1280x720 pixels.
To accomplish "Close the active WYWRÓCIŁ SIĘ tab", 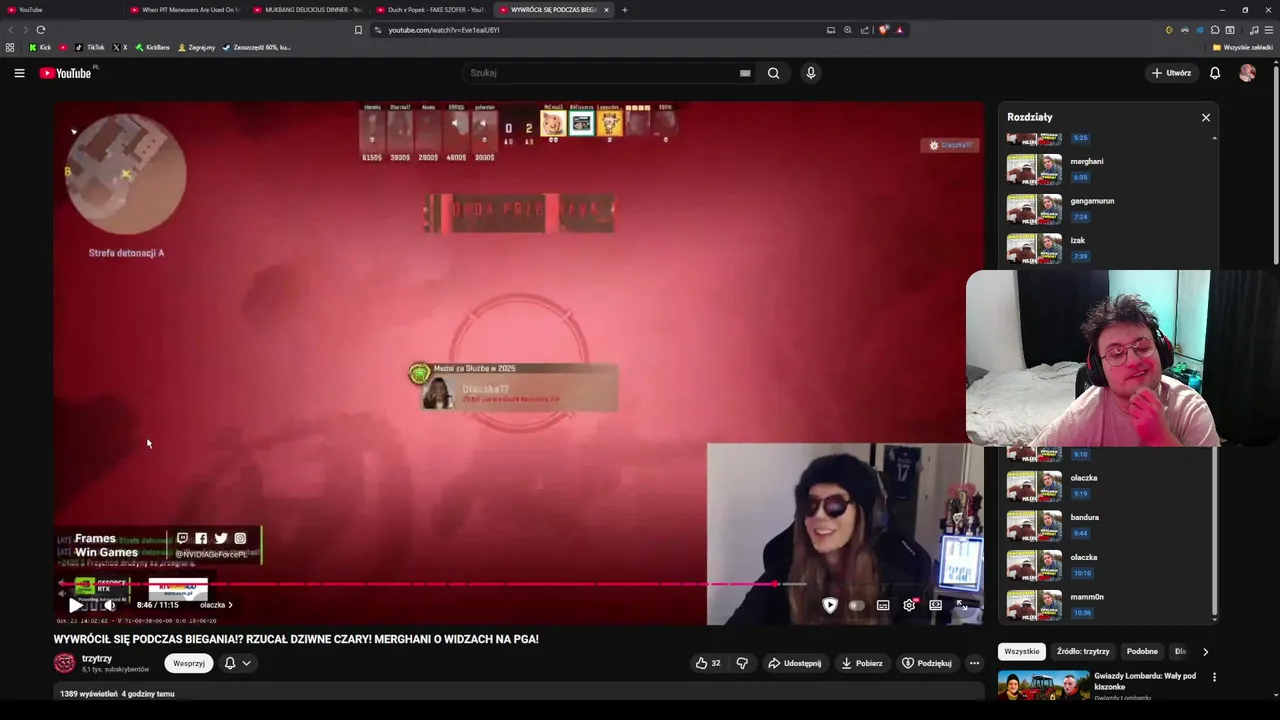I will pos(606,10).
